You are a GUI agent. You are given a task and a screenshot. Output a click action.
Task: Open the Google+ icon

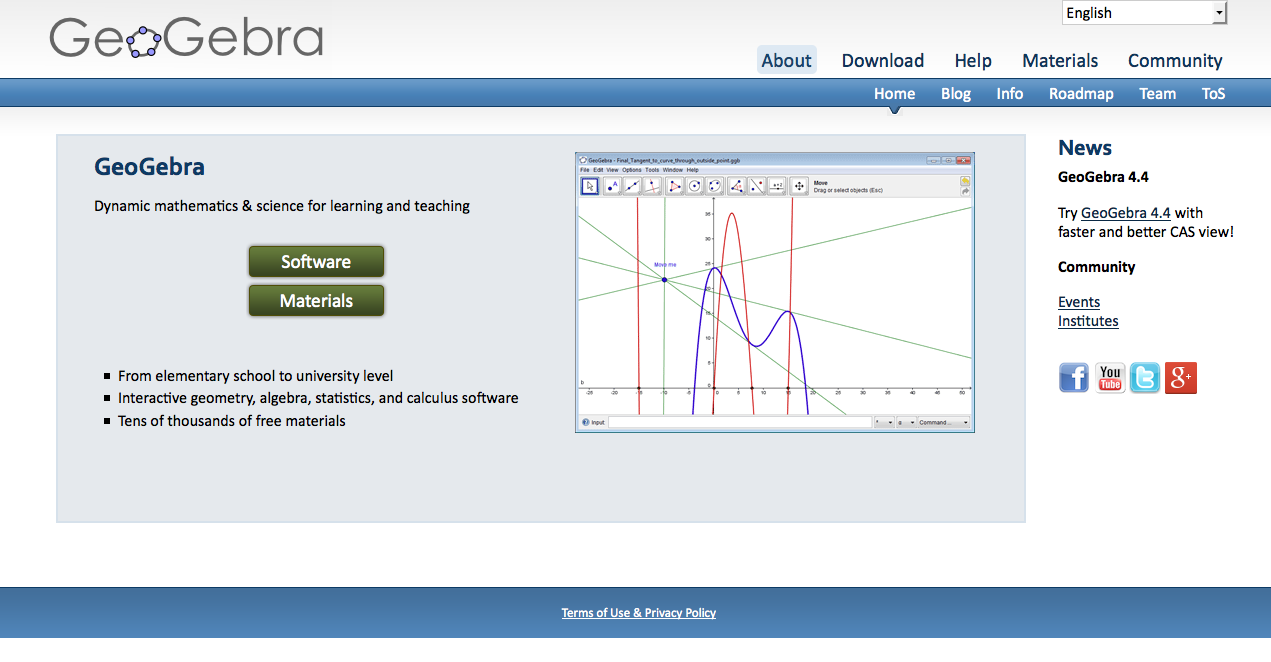1181,378
